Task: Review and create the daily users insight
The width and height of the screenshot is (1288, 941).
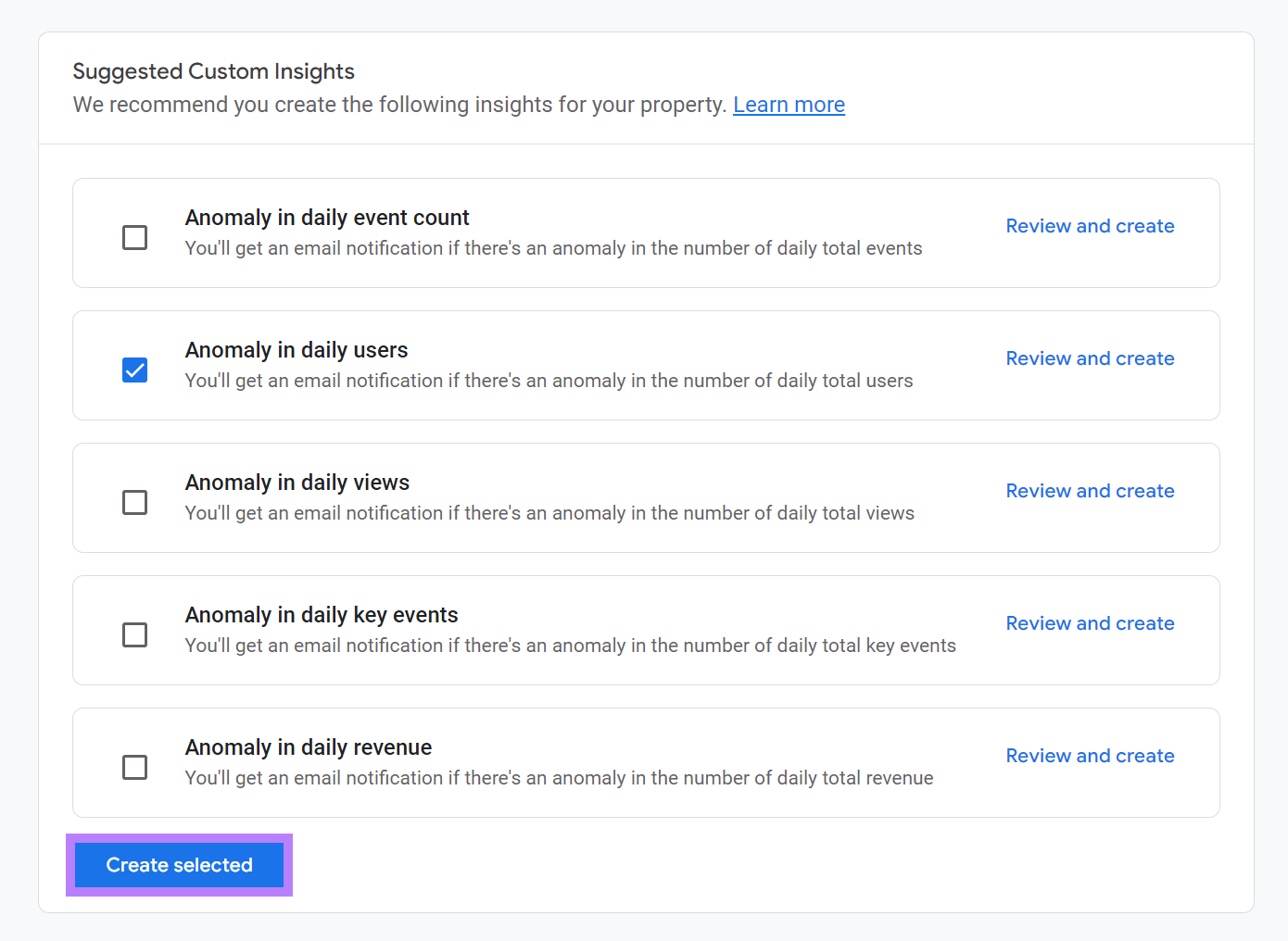Action: [1090, 358]
